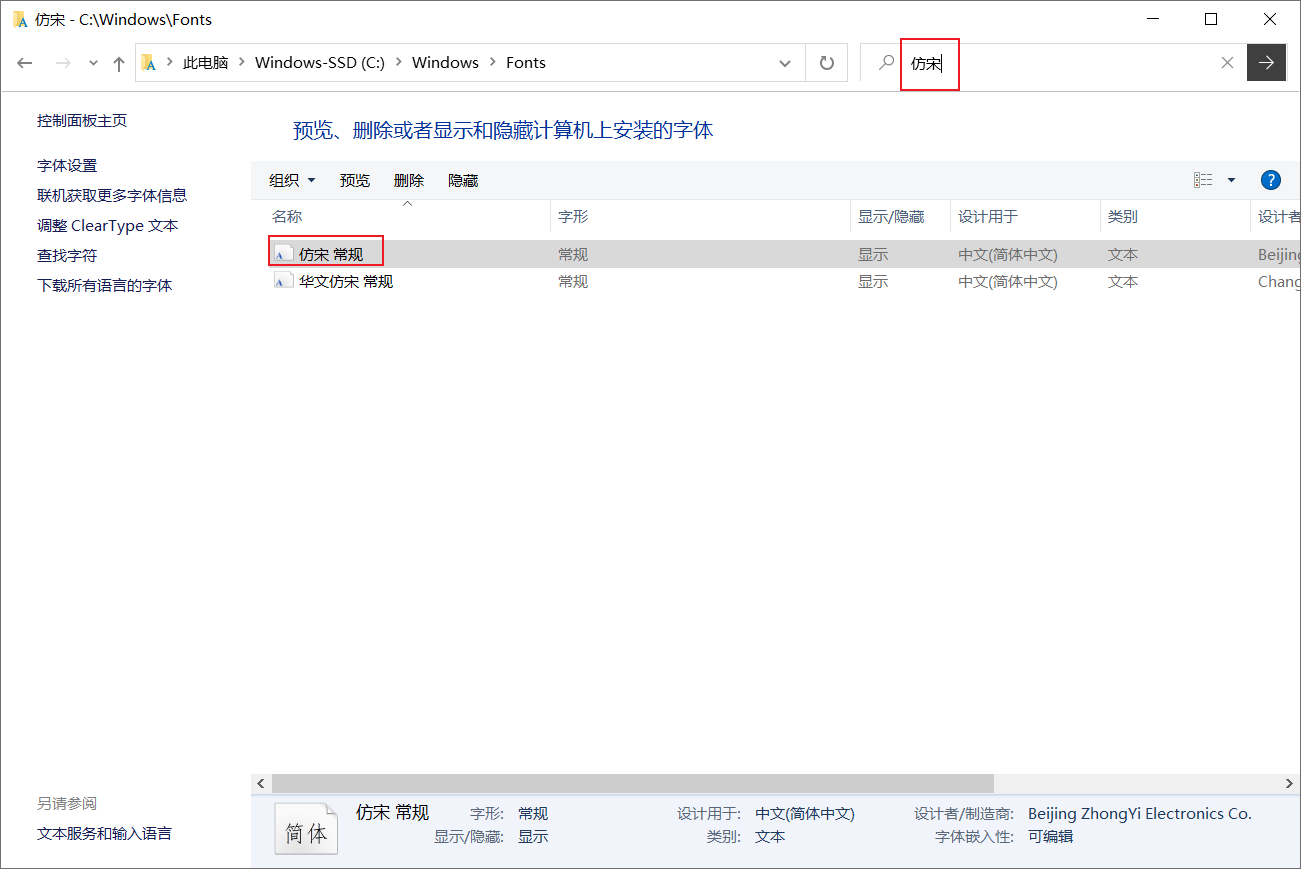
Task: Refresh the Fonts folder with refresh icon
Action: pyautogui.click(x=827, y=62)
